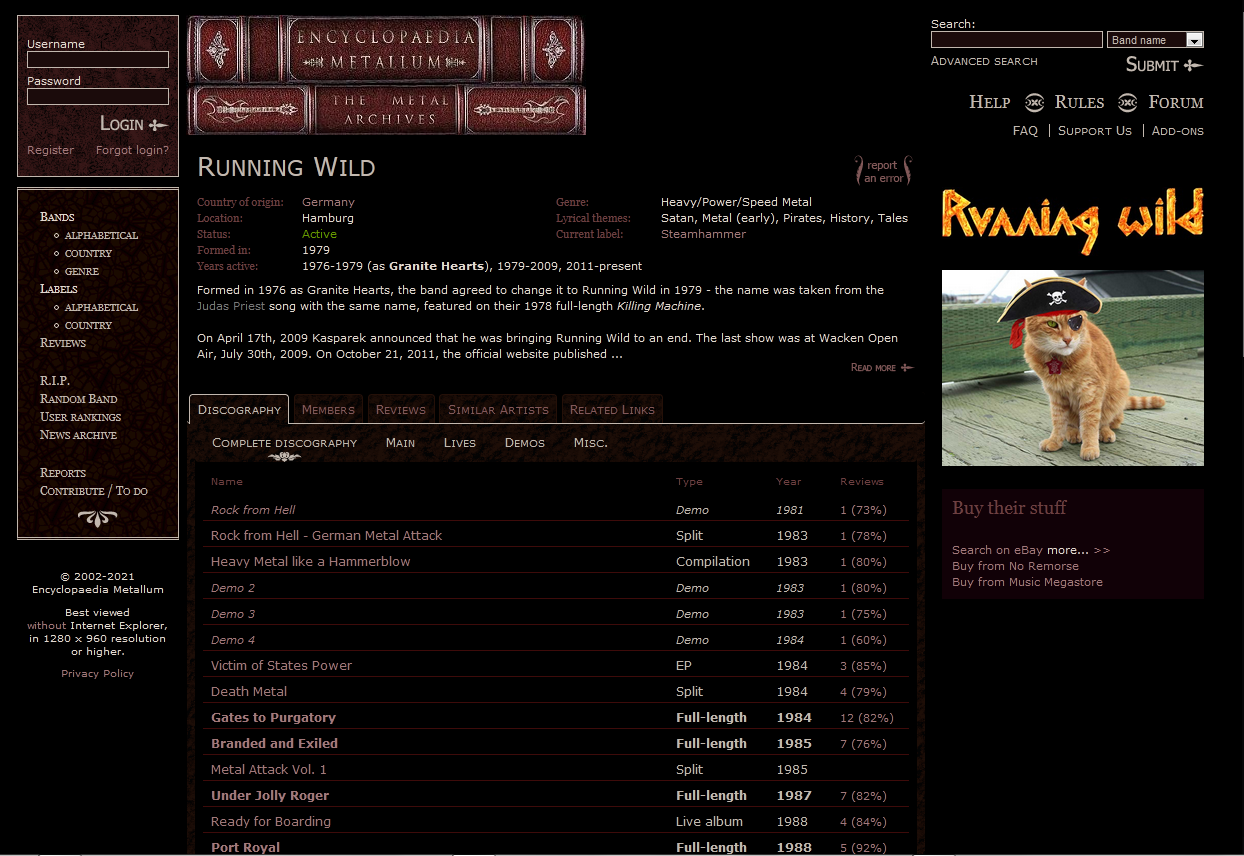Open the Judas Priest band link

click(x=231, y=306)
